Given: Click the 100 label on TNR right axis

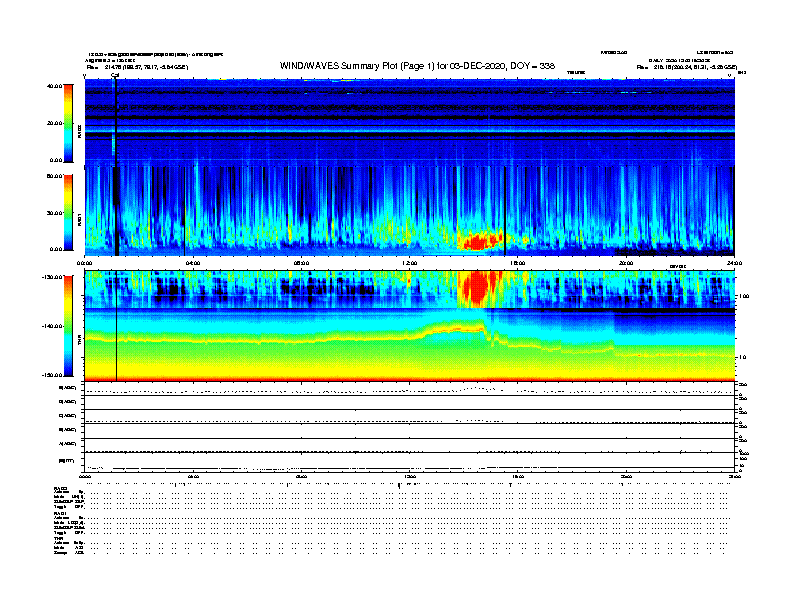Looking at the screenshot, I should point(744,296).
